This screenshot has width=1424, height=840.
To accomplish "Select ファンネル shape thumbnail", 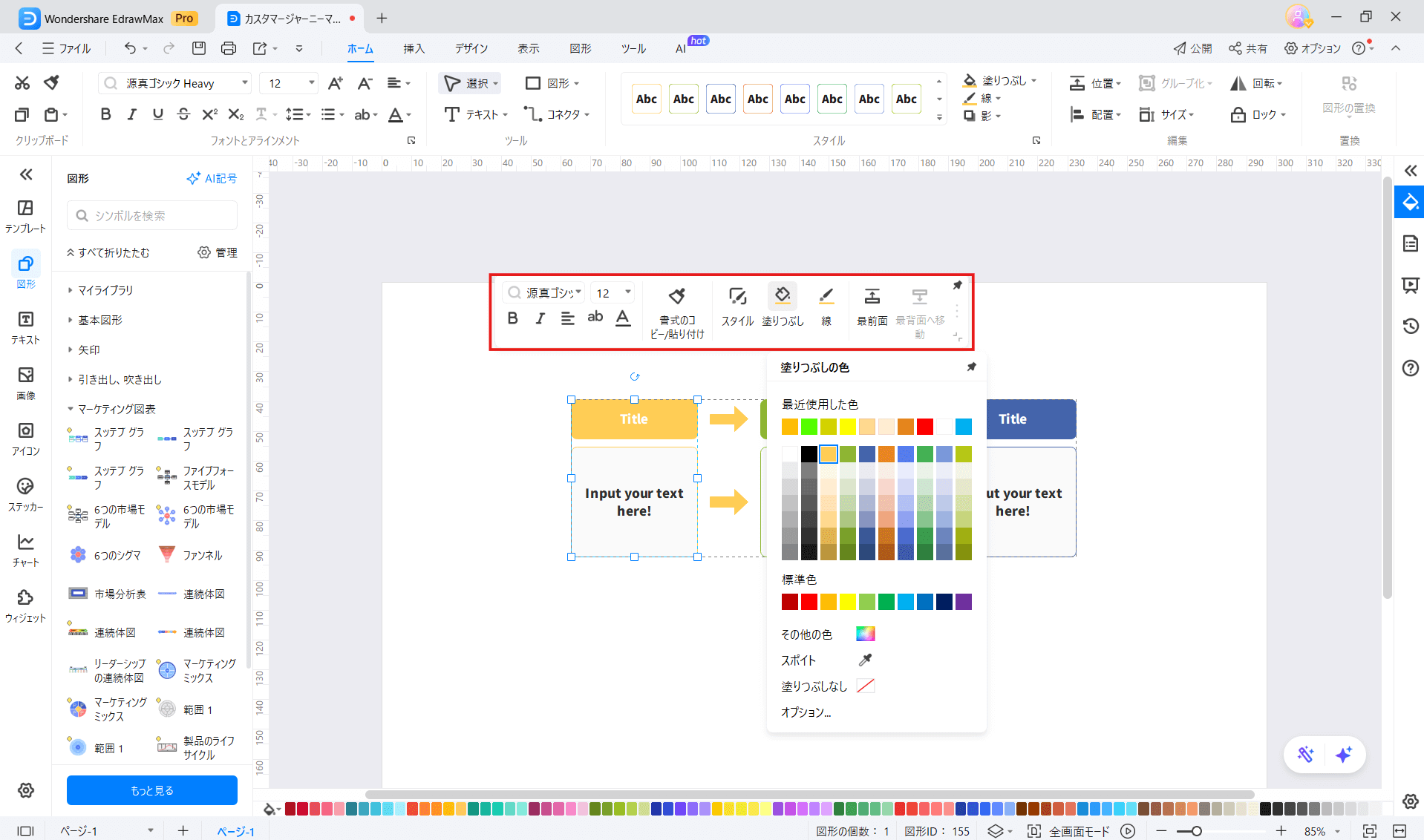I will pos(168,555).
